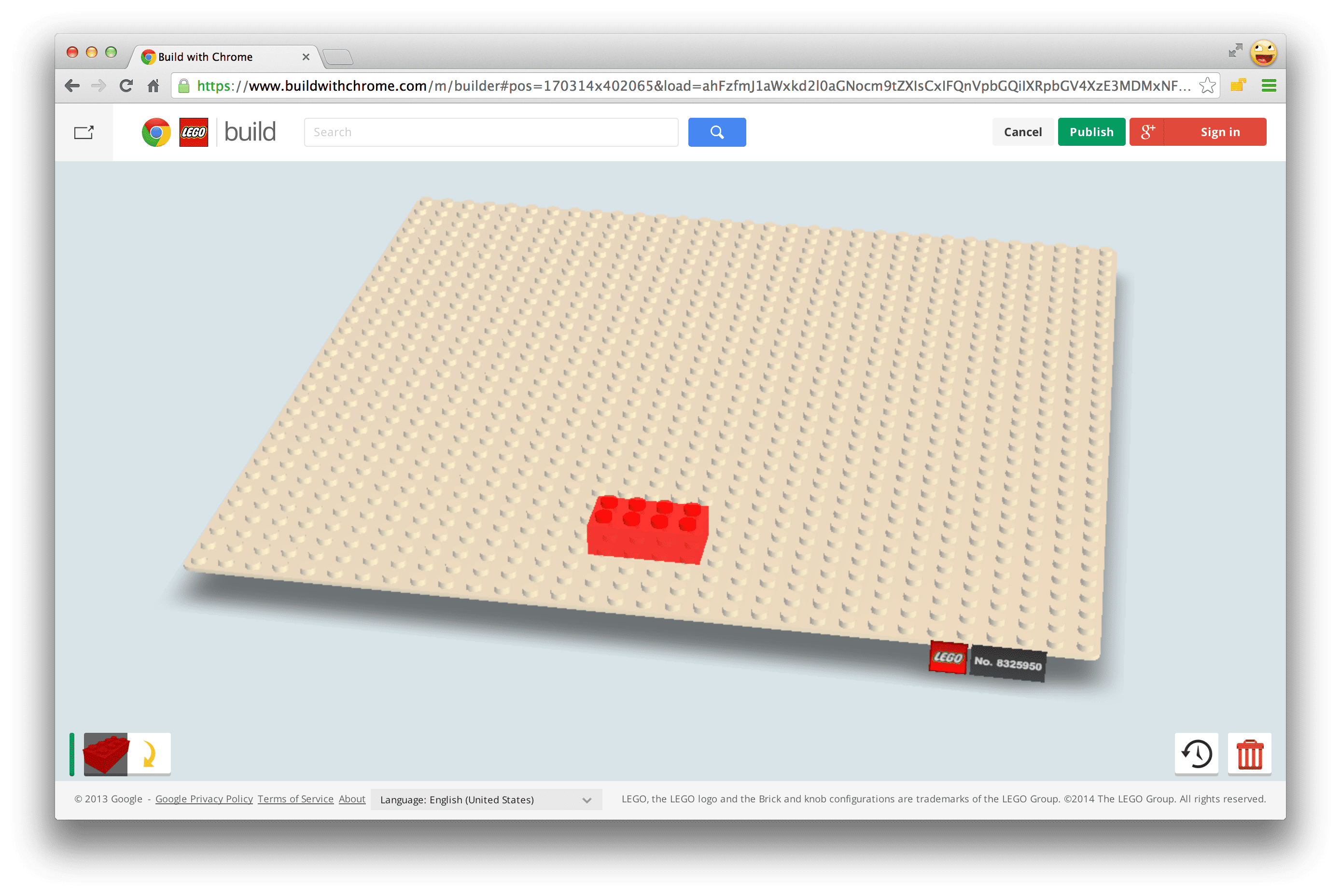Select the Language English dropdown
Screen dimensions: 1341x896
coord(492,800)
